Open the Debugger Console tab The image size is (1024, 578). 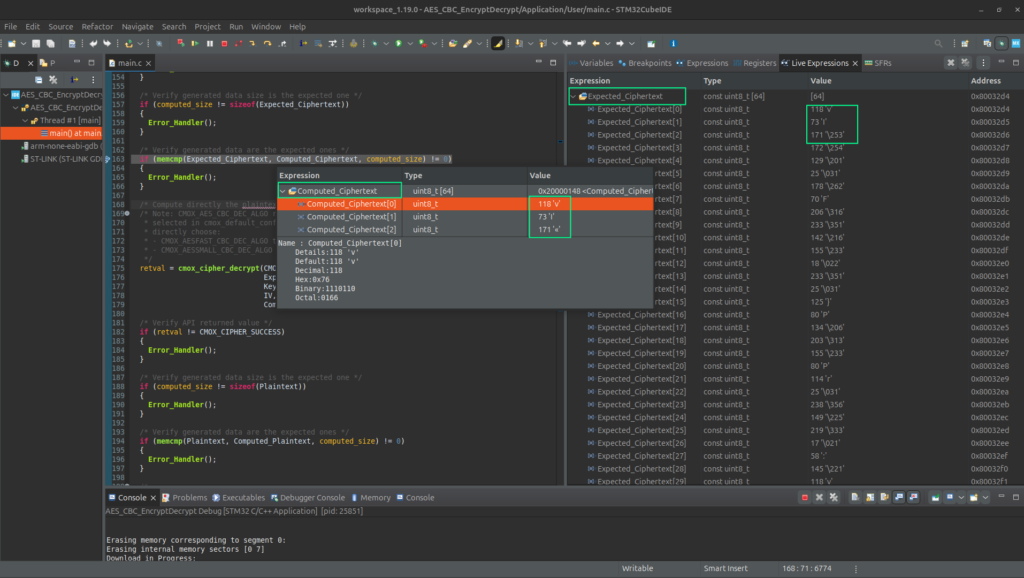(312, 497)
